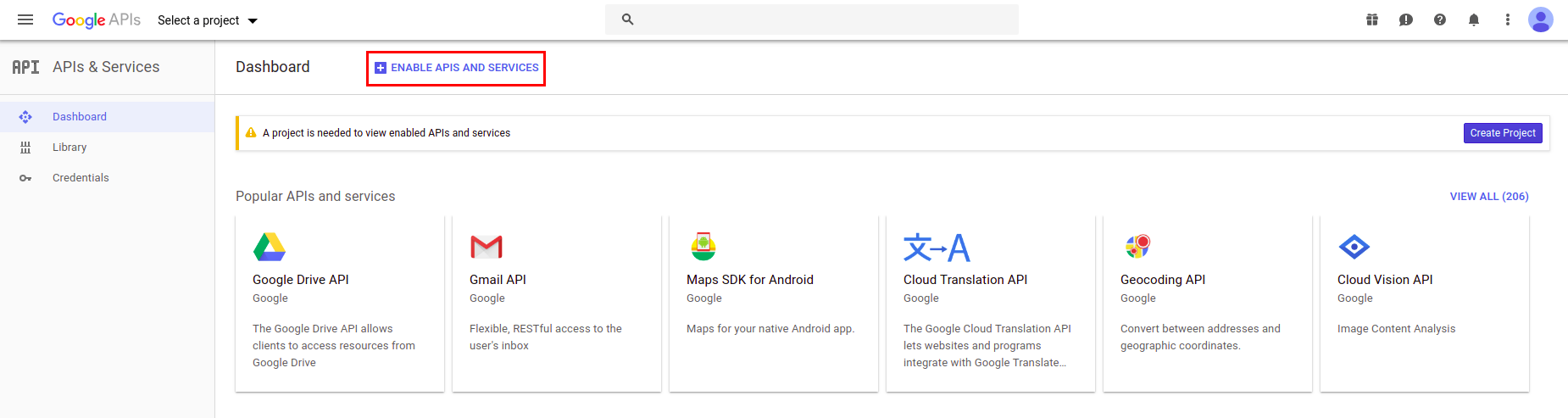Open the send feedback icon

[x=1406, y=20]
